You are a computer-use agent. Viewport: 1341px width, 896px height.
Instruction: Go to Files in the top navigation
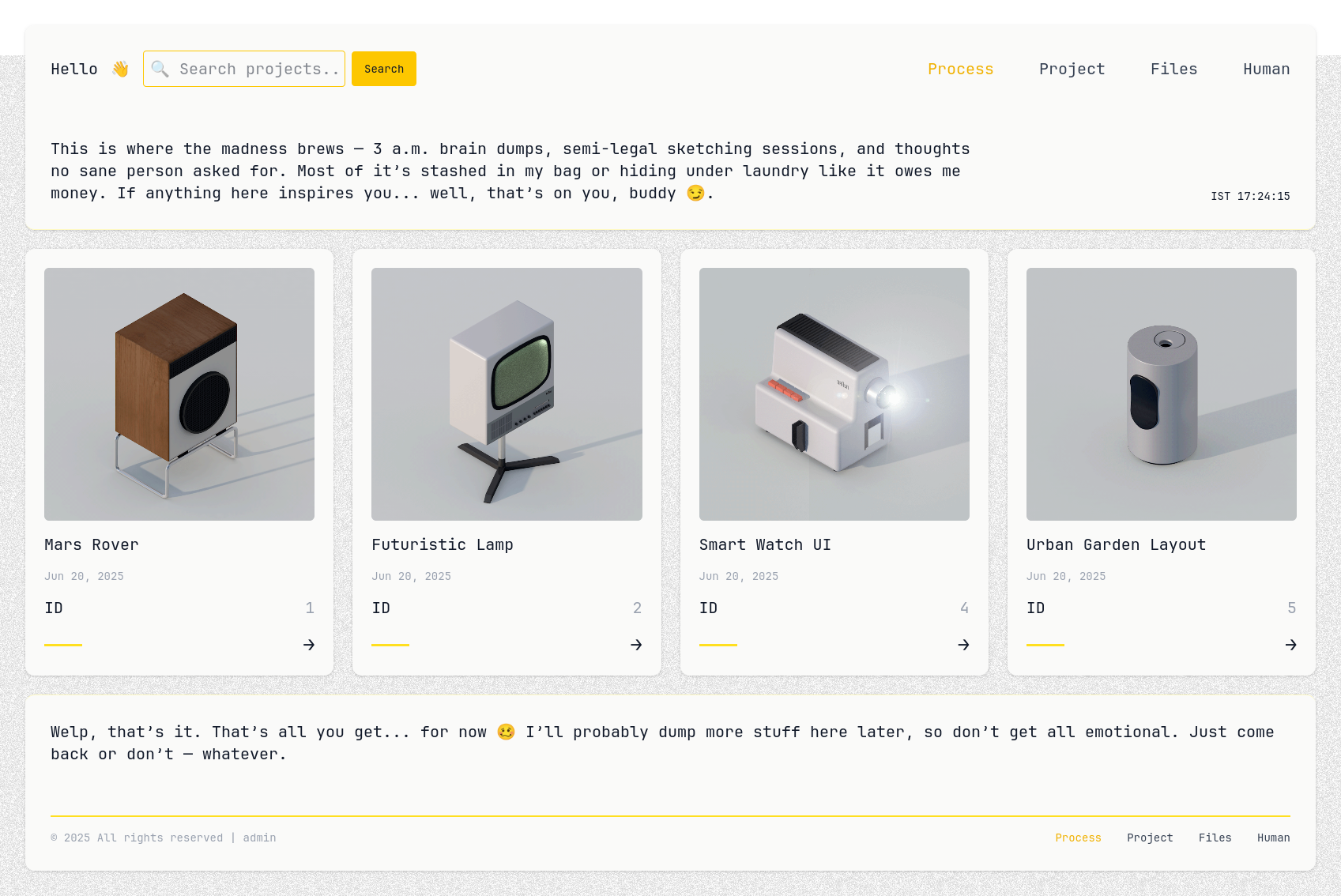[x=1173, y=69]
